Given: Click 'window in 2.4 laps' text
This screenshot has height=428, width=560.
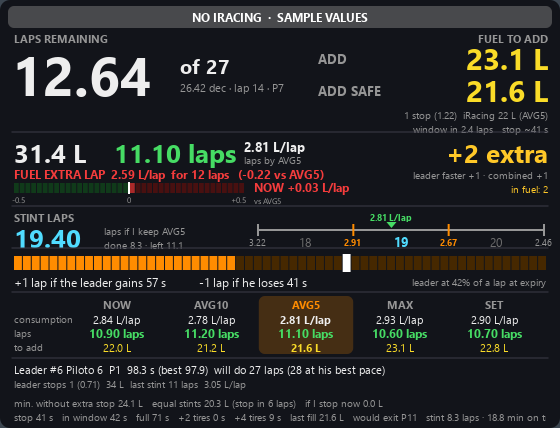Looking at the screenshot, I should (x=453, y=130).
